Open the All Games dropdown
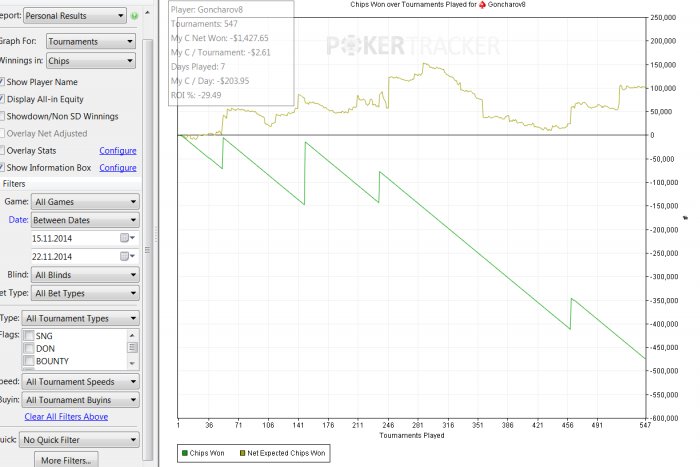 (85, 202)
